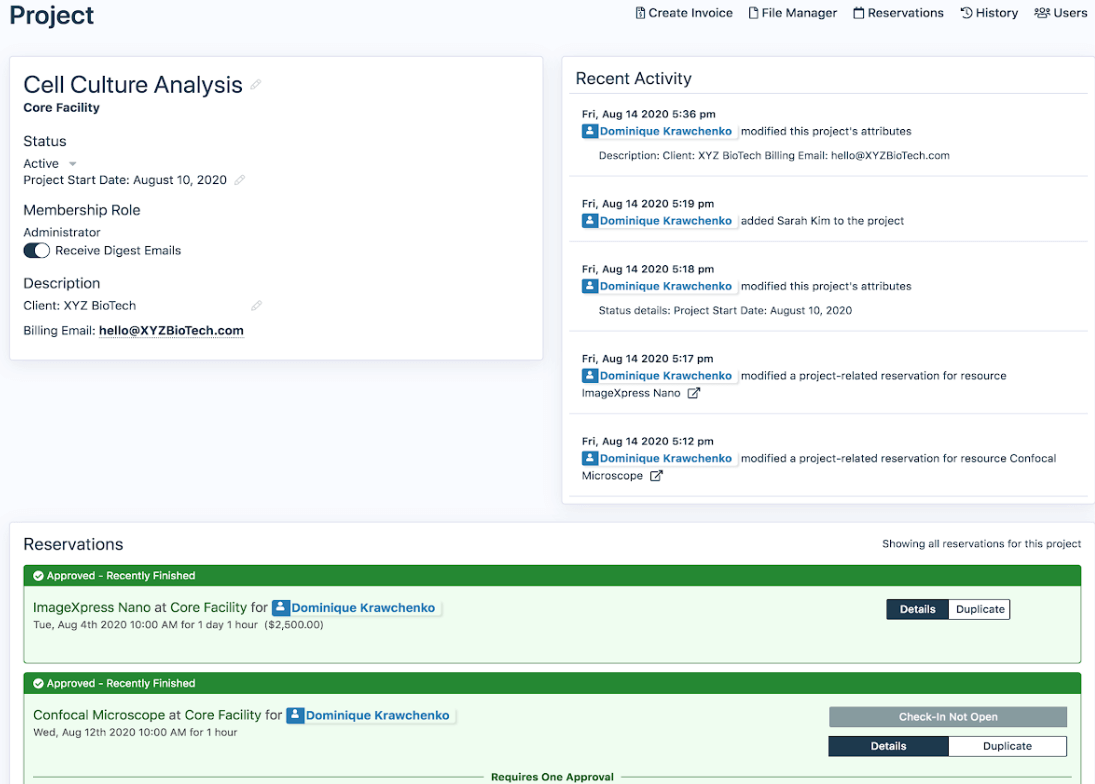View project History
The width and height of the screenshot is (1095, 784).
pyautogui.click(x=989, y=13)
